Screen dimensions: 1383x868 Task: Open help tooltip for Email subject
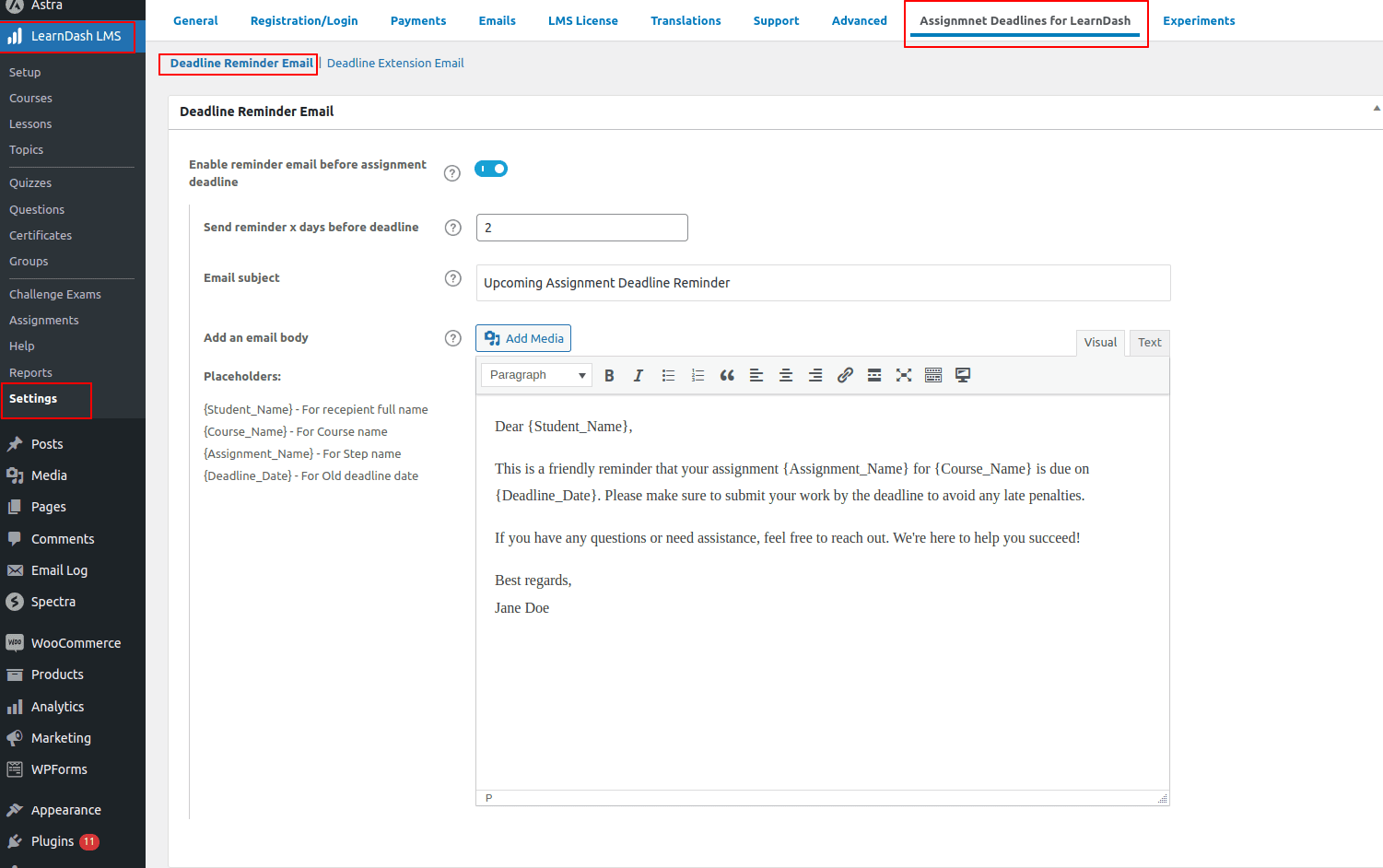click(452, 278)
